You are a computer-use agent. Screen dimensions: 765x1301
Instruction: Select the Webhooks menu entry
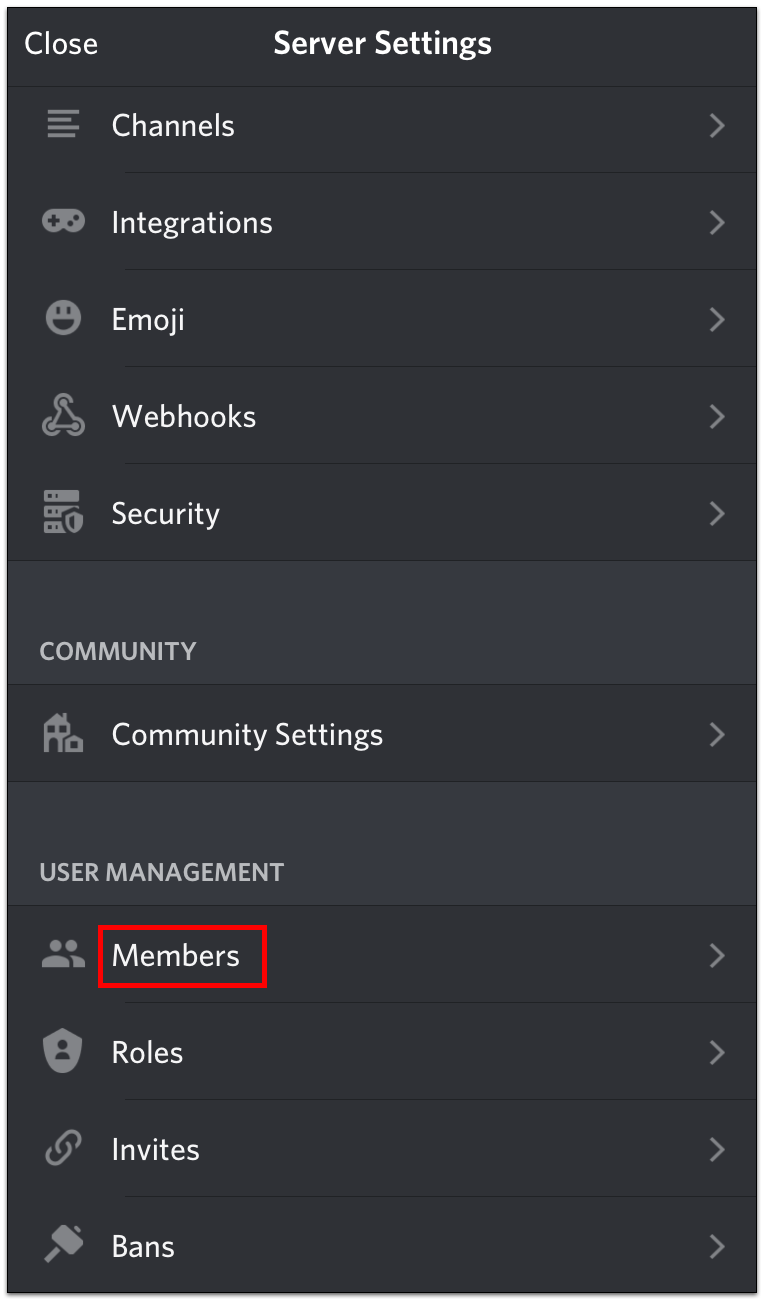[184, 416]
